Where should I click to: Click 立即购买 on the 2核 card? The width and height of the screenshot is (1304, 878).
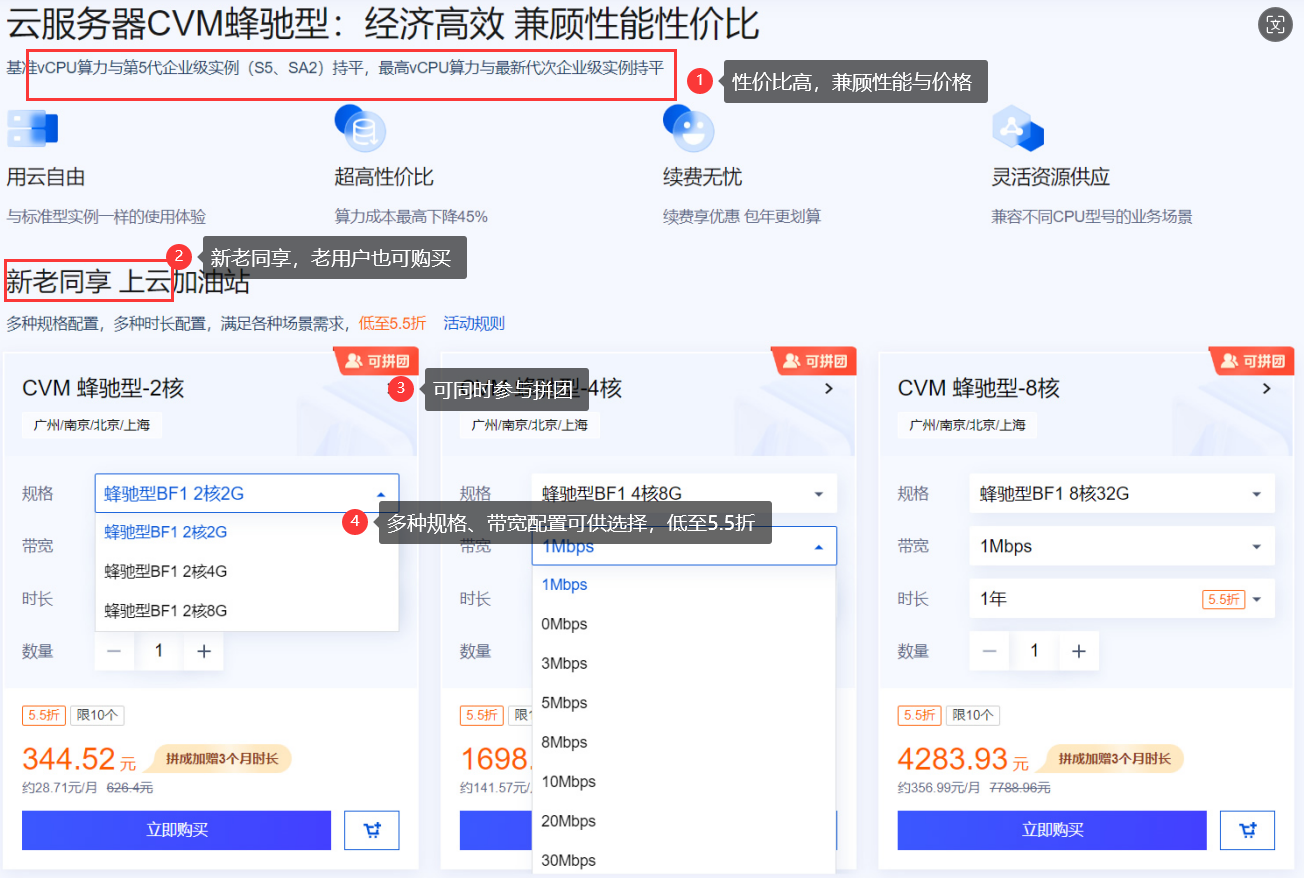click(176, 830)
